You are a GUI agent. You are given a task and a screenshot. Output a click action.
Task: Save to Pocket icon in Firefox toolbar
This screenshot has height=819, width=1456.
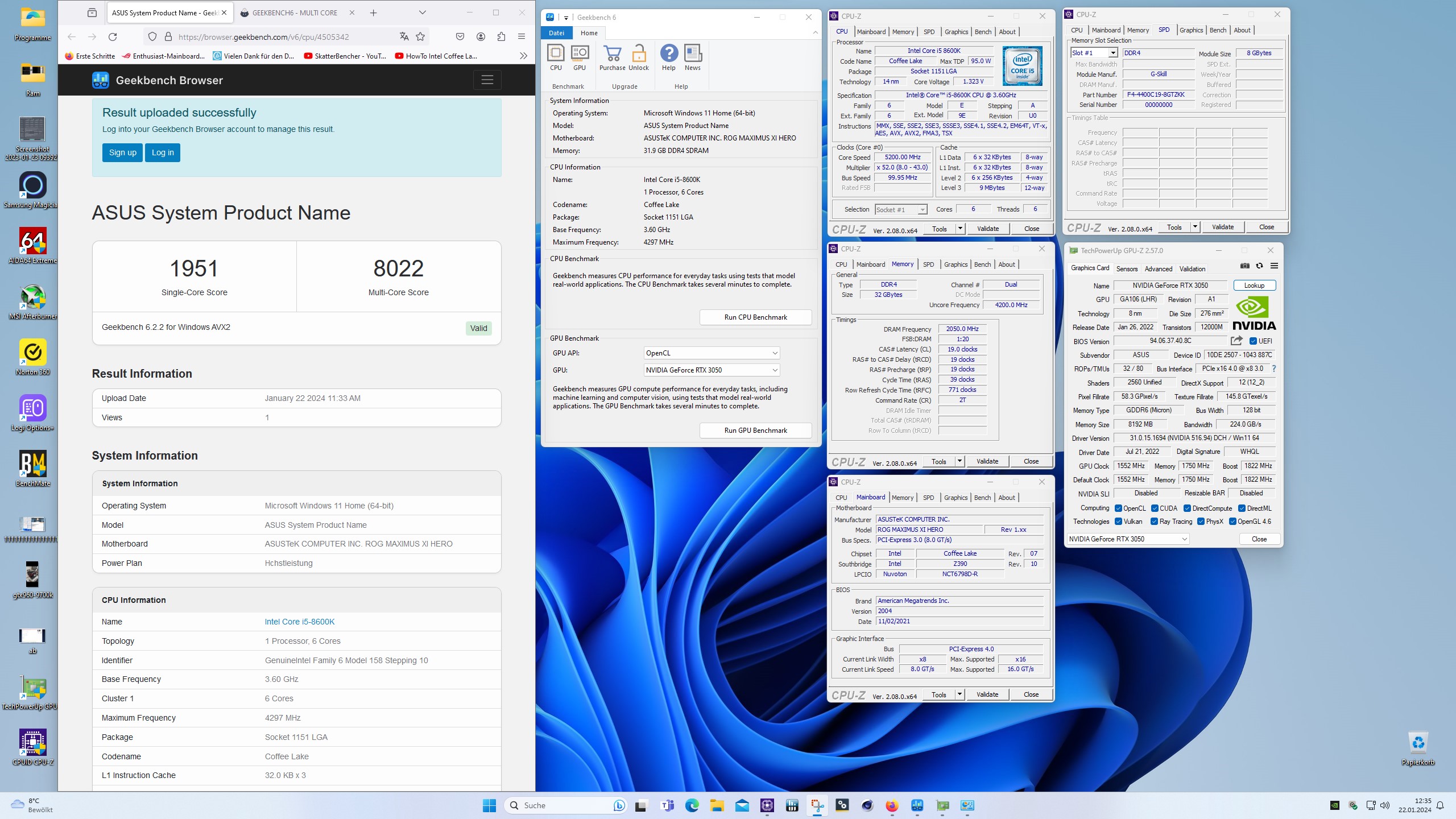click(460, 37)
